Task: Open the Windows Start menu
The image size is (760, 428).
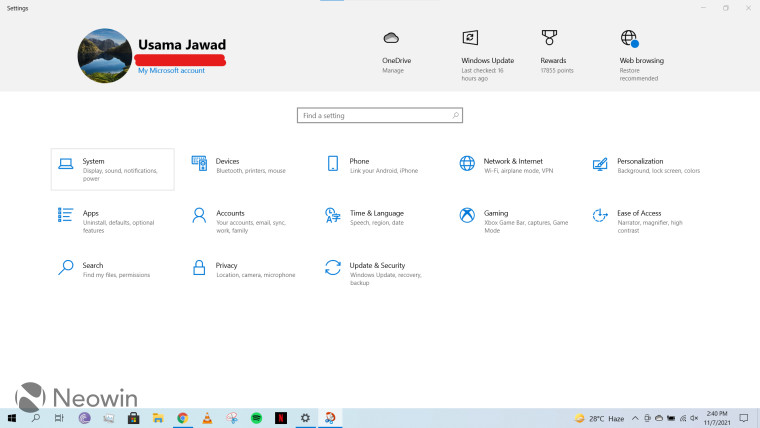Action: coord(12,418)
